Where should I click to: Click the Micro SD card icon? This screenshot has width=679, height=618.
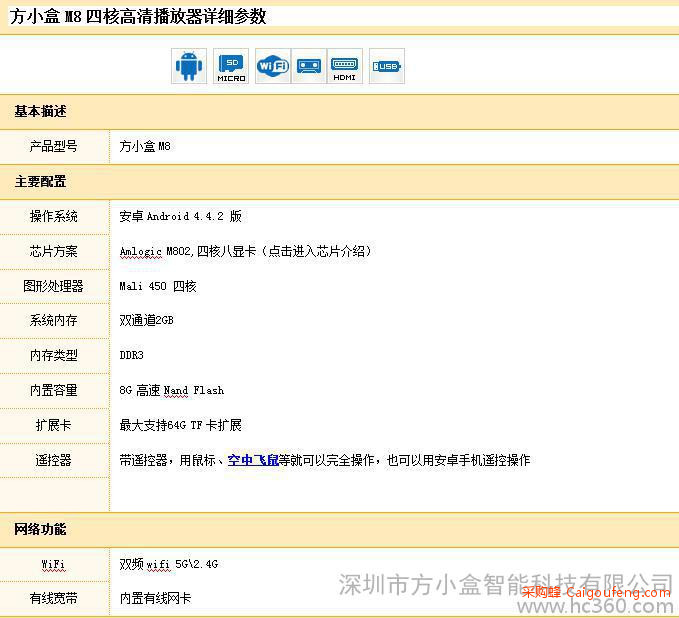point(231,66)
